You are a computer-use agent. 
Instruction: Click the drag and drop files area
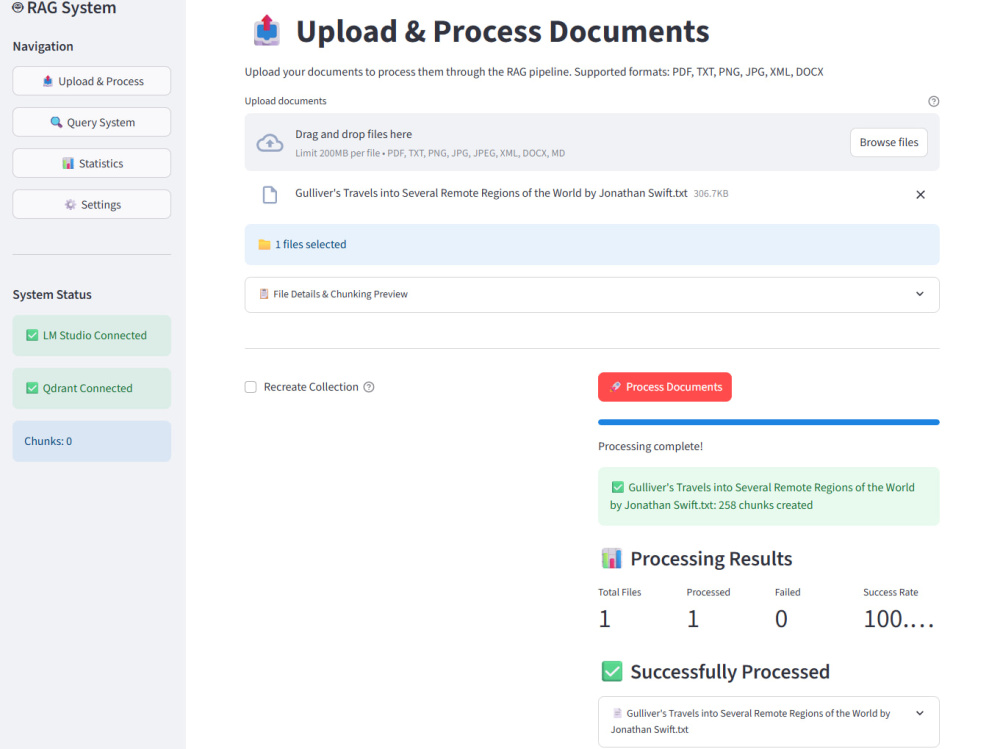coord(592,142)
